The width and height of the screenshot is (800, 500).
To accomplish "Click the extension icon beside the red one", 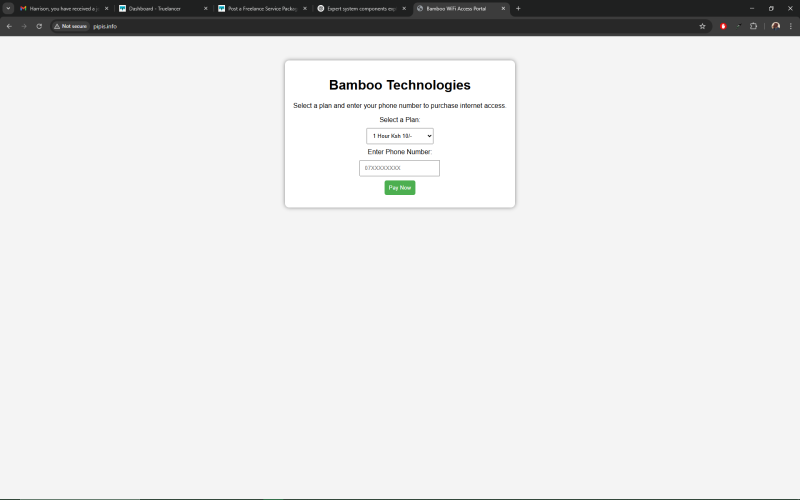I will [x=738, y=26].
